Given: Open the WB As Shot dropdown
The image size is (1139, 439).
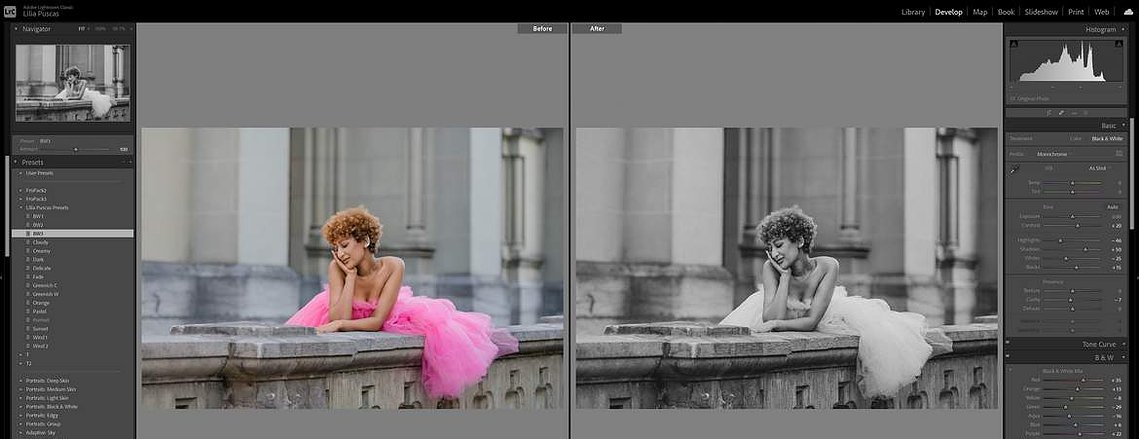Looking at the screenshot, I should [x=1098, y=168].
